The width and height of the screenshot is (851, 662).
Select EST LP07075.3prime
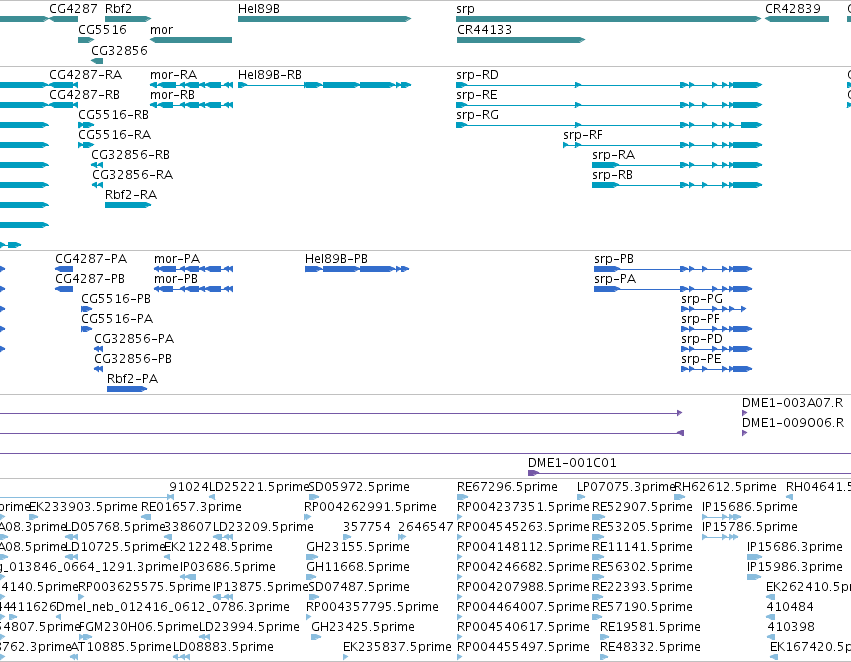coord(626,487)
